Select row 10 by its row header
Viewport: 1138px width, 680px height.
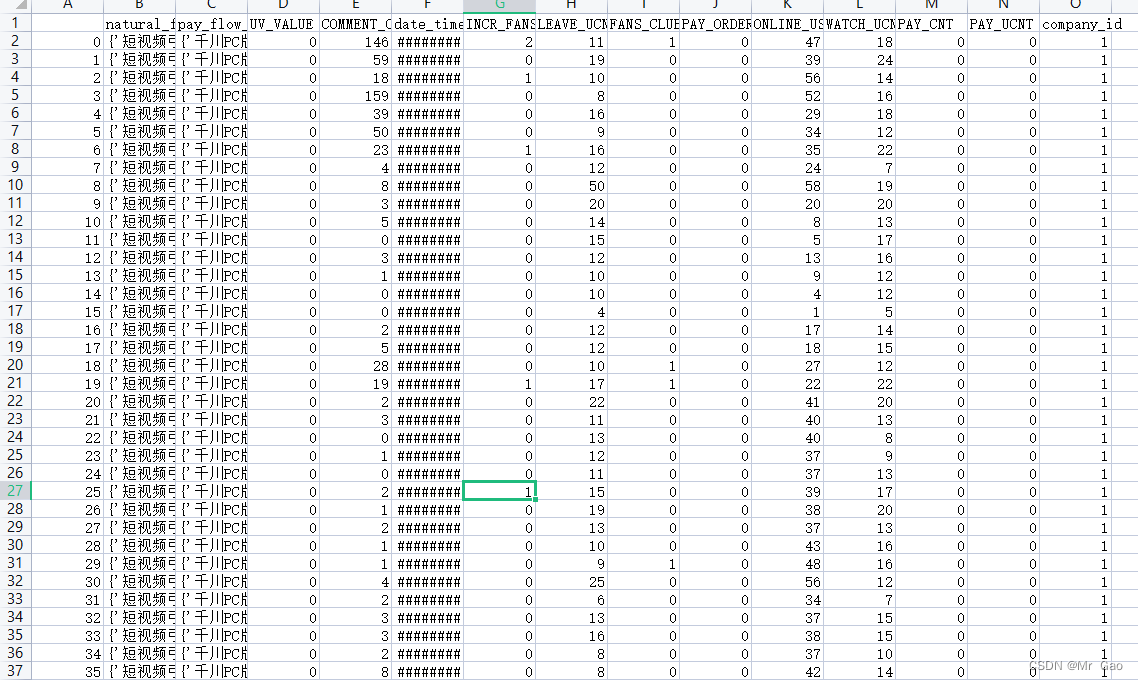pyautogui.click(x=15, y=185)
